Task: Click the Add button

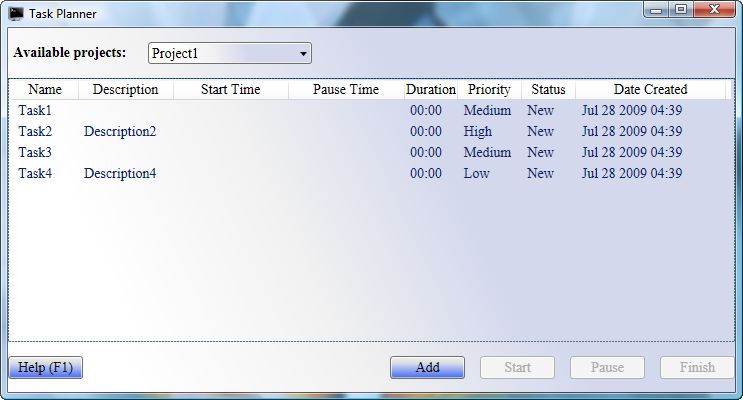Action: (427, 367)
